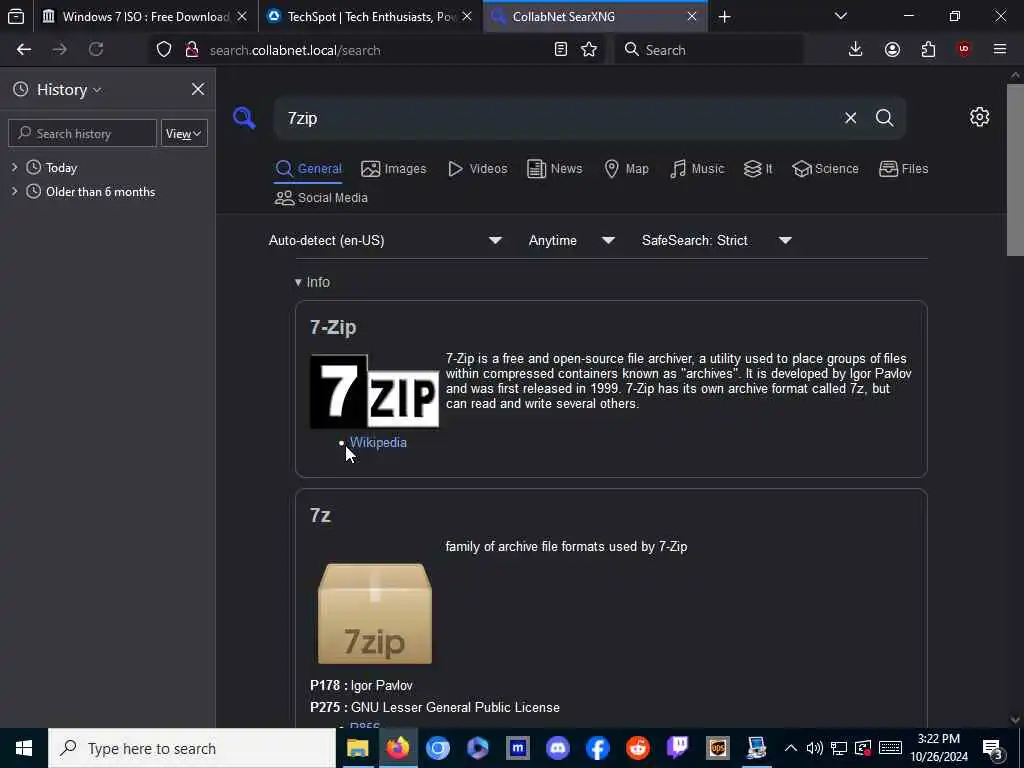Close the History sidebar
This screenshot has width=1024, height=768.
(x=197, y=89)
